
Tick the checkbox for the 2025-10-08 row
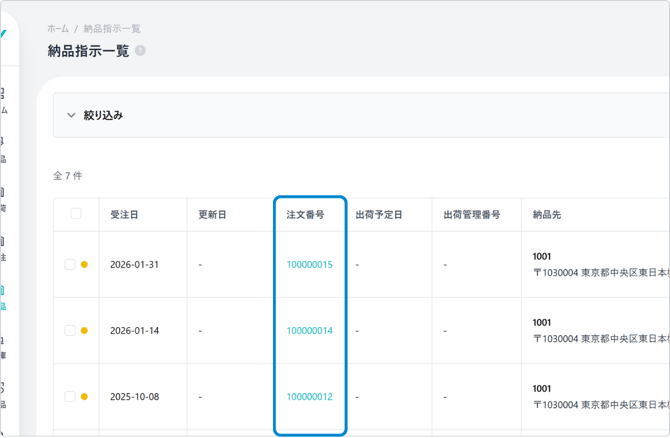click(70, 397)
